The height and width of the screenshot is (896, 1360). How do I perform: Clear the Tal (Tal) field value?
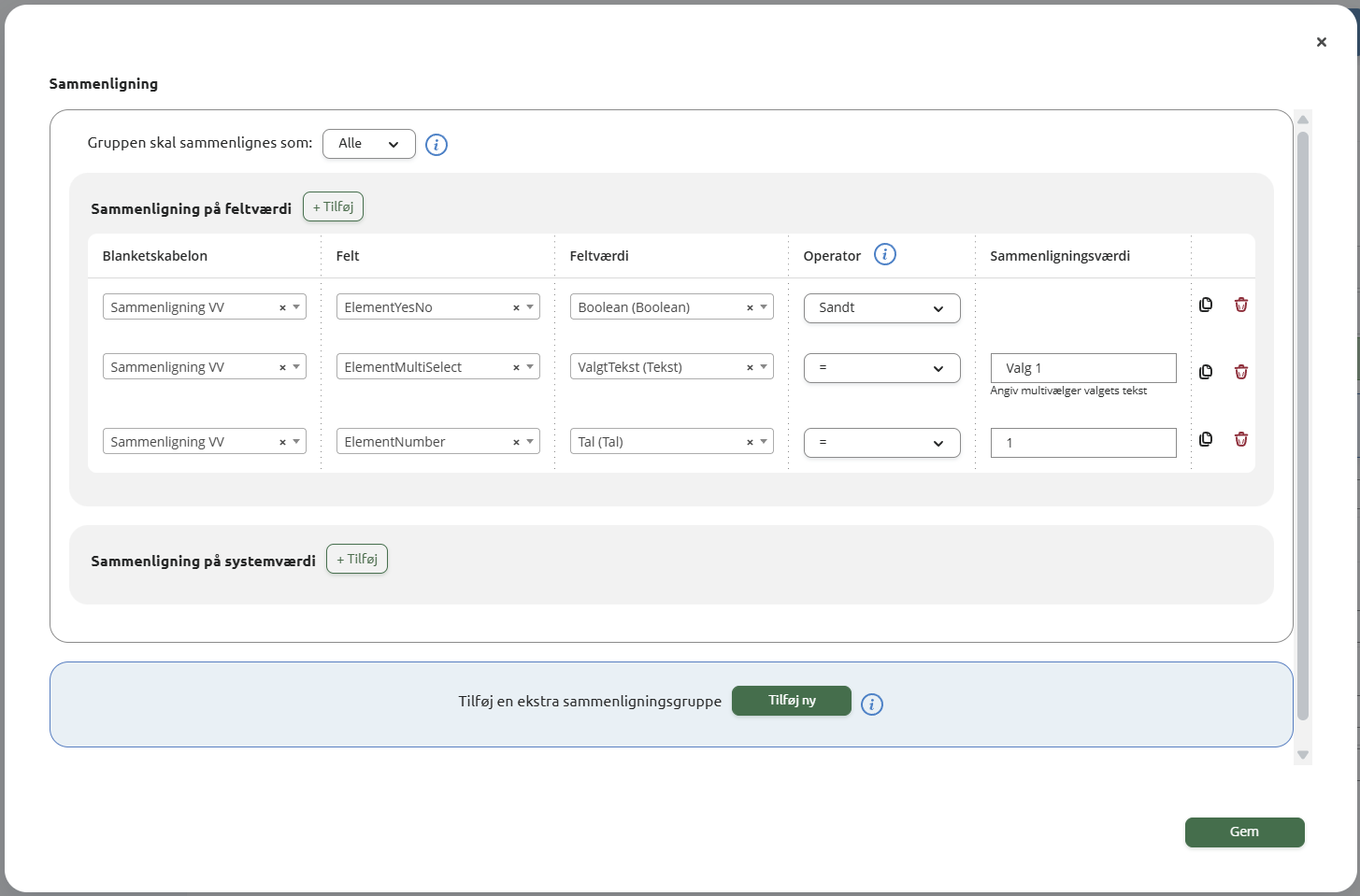tap(750, 442)
